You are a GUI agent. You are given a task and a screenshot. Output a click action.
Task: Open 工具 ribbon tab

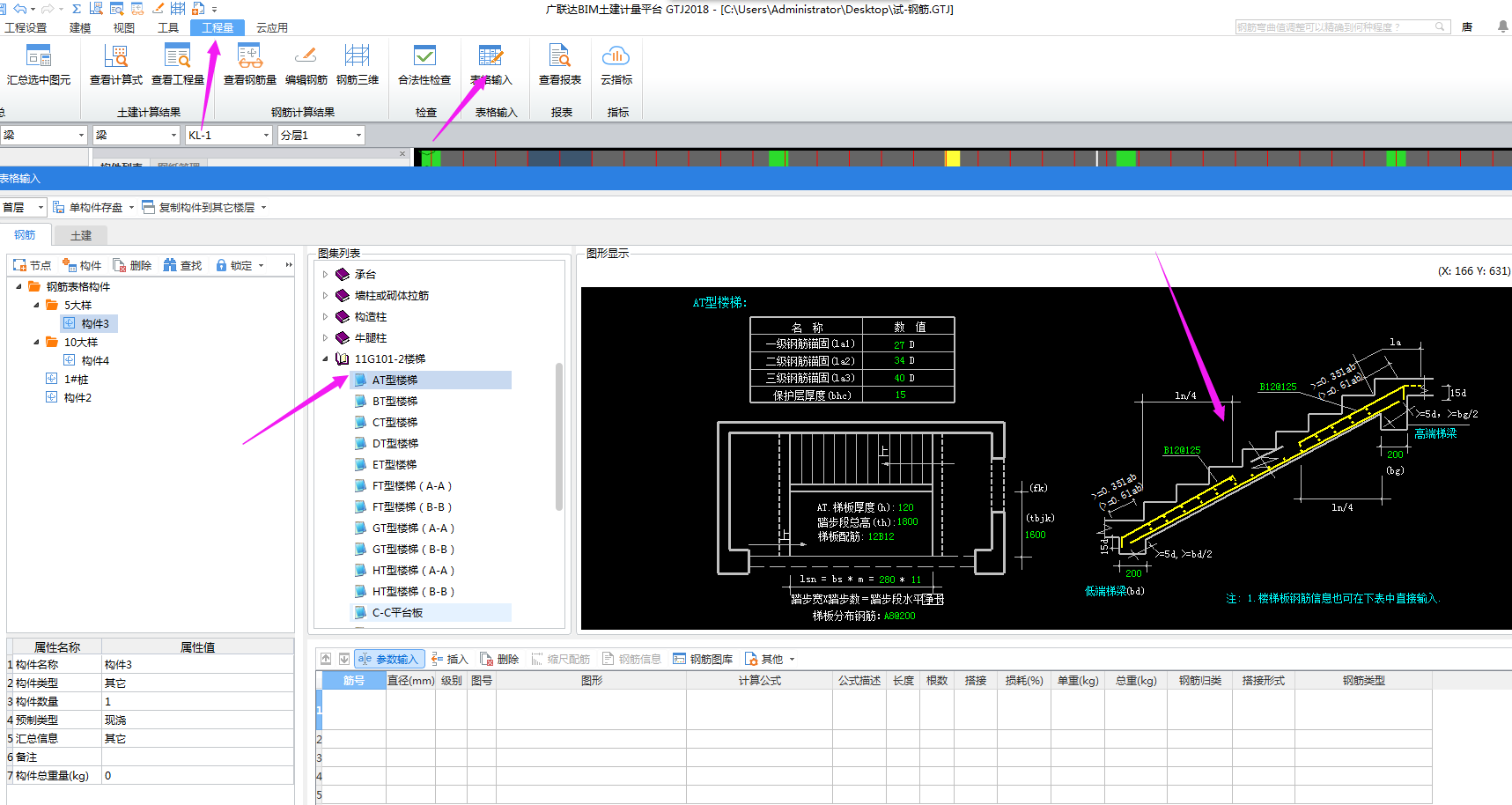click(x=168, y=27)
